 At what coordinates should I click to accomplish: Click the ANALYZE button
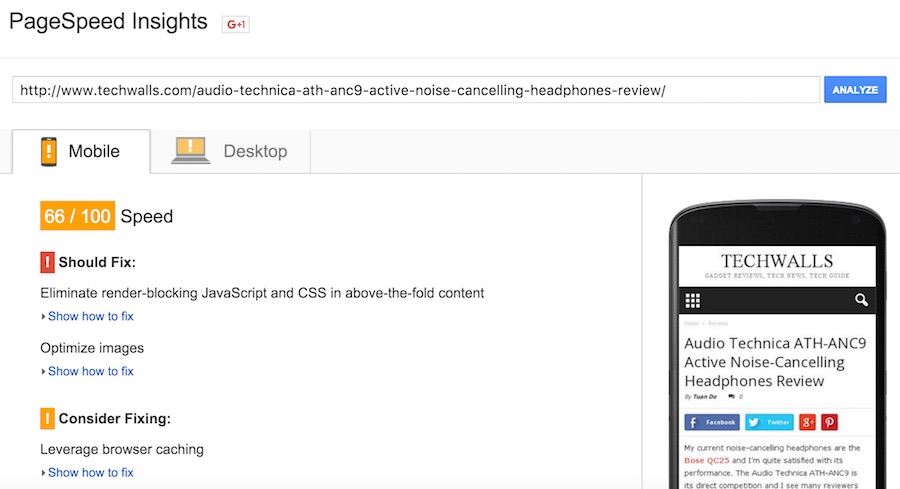click(x=855, y=90)
